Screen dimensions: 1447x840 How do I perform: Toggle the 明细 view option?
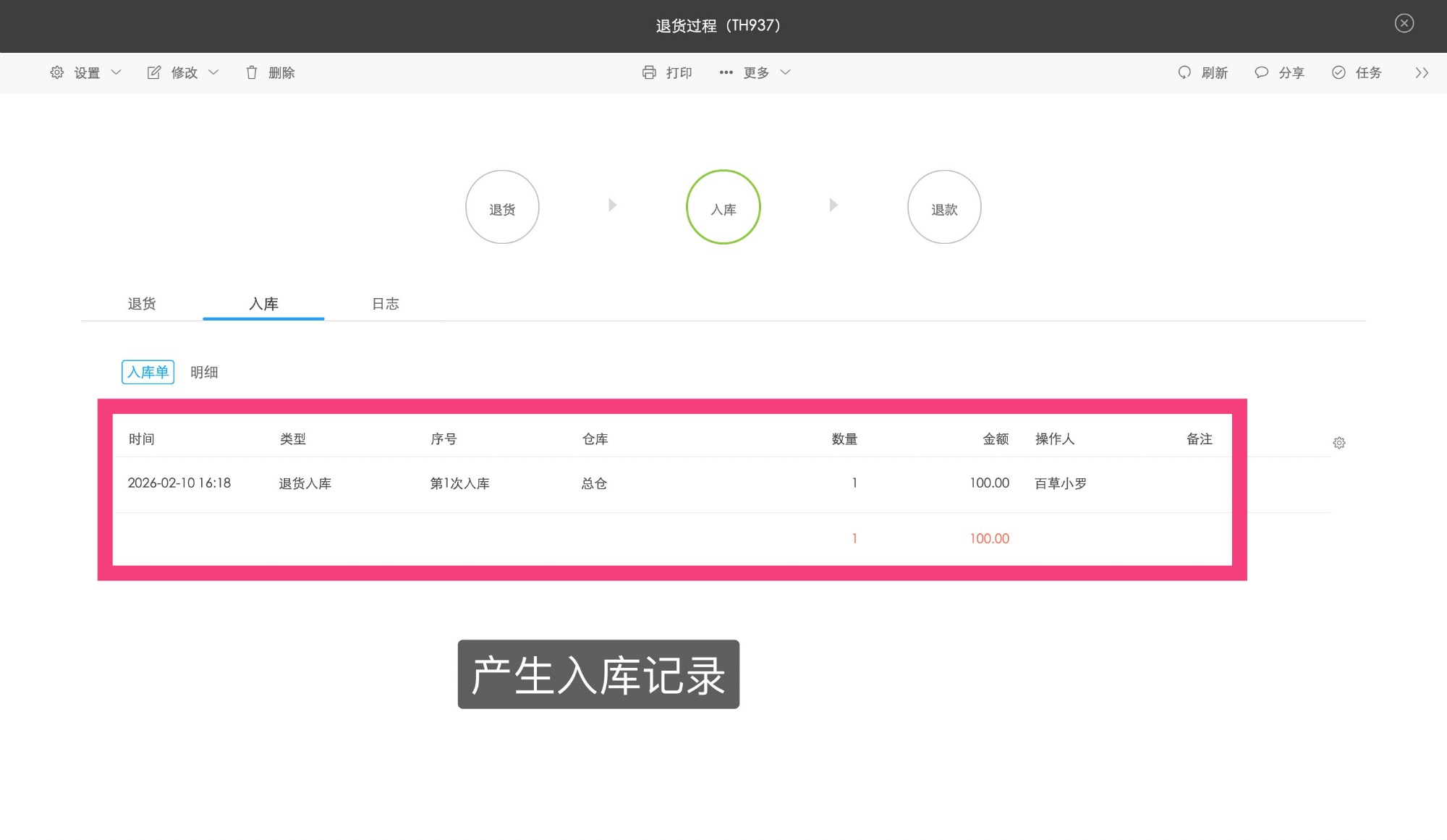click(204, 372)
